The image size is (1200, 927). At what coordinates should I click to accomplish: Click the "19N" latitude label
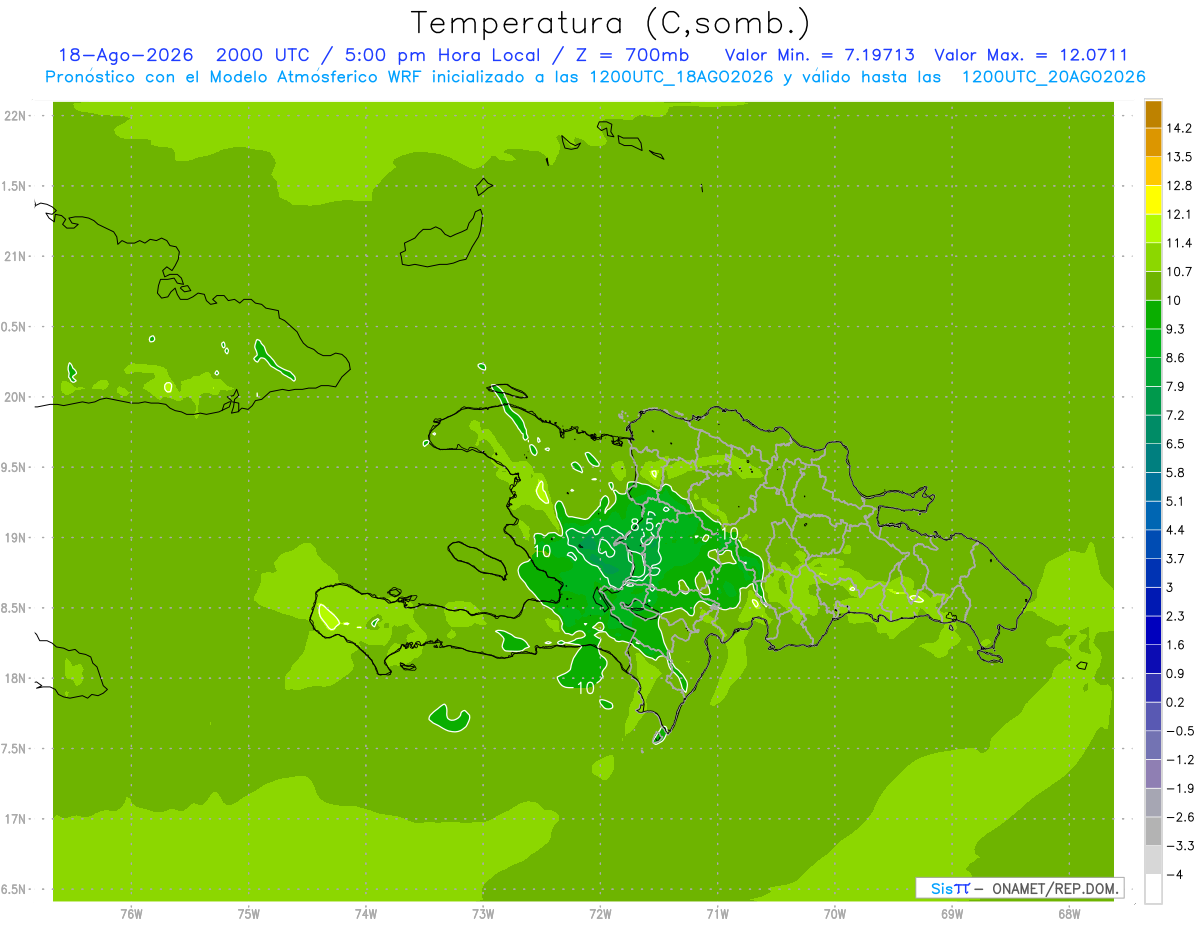[x=15, y=538]
